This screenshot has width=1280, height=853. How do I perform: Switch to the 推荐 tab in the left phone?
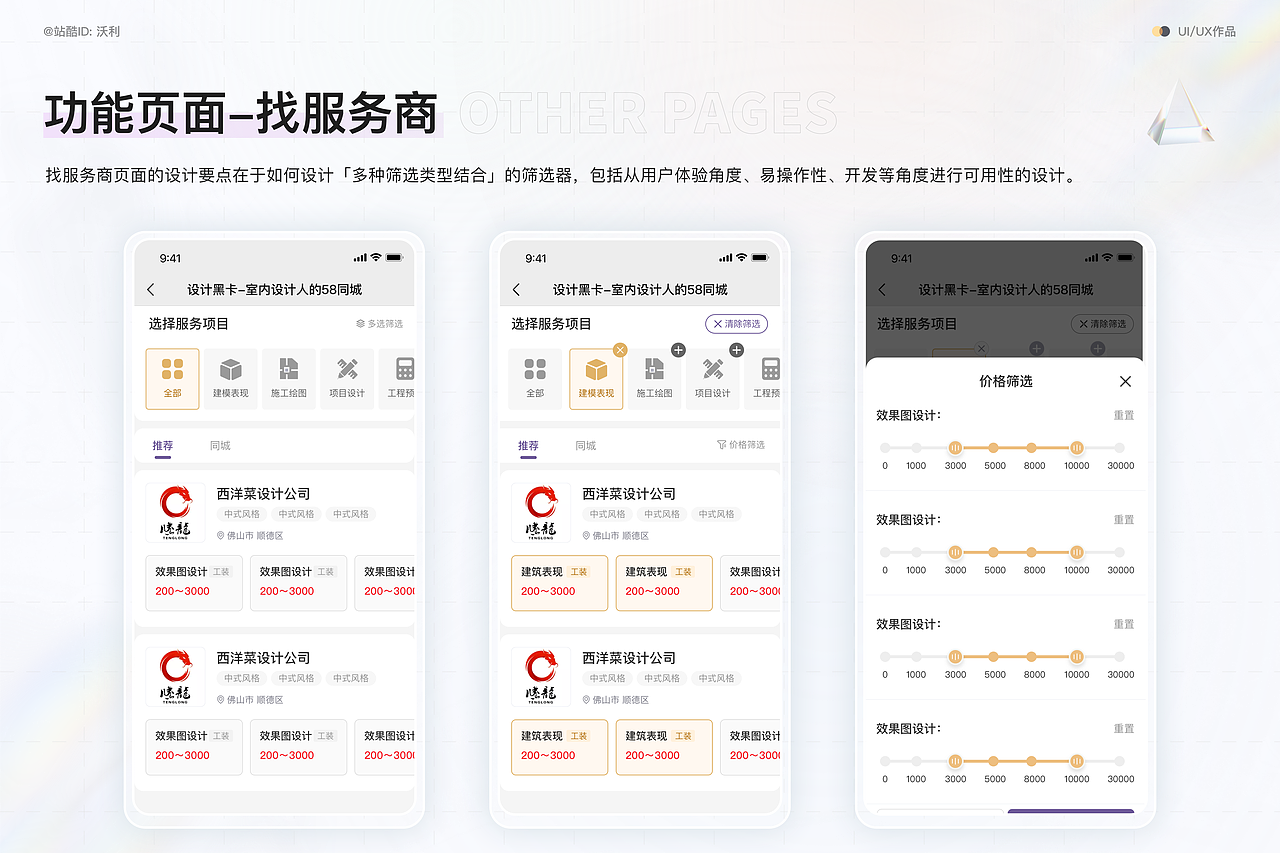pyautogui.click(x=162, y=446)
